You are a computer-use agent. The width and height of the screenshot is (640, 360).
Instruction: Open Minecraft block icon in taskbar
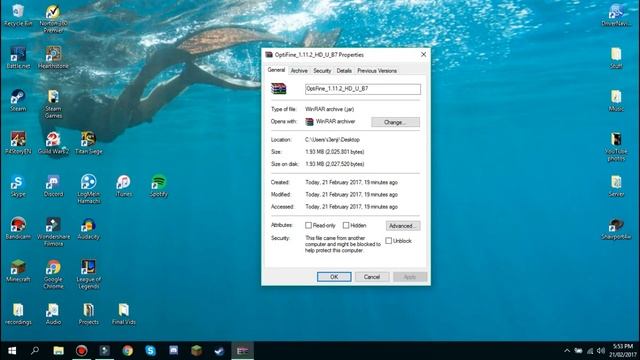(196, 351)
